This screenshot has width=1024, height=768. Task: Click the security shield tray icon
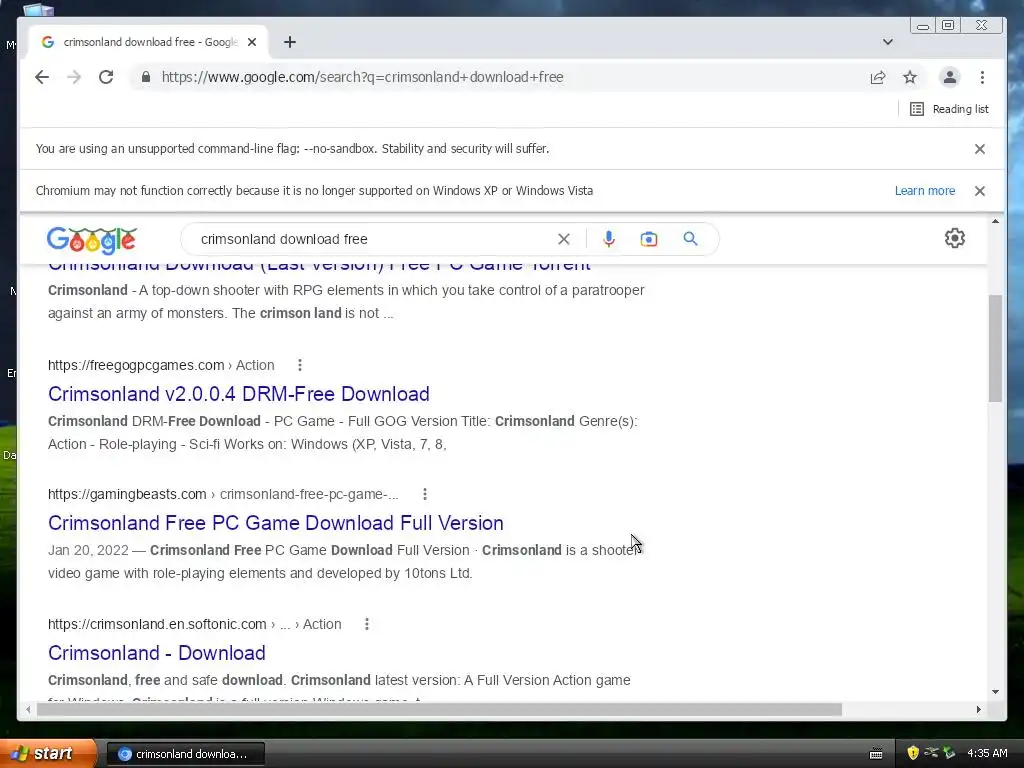click(x=913, y=753)
